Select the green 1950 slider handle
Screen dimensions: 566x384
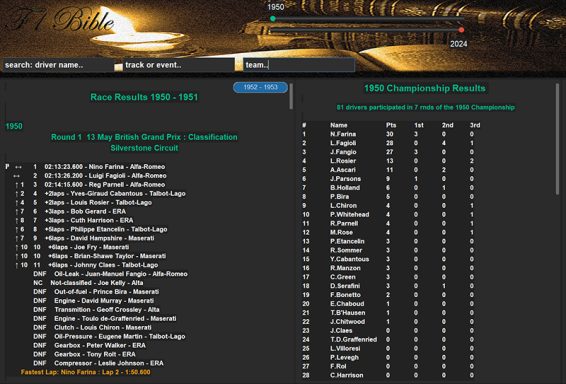coord(273,19)
